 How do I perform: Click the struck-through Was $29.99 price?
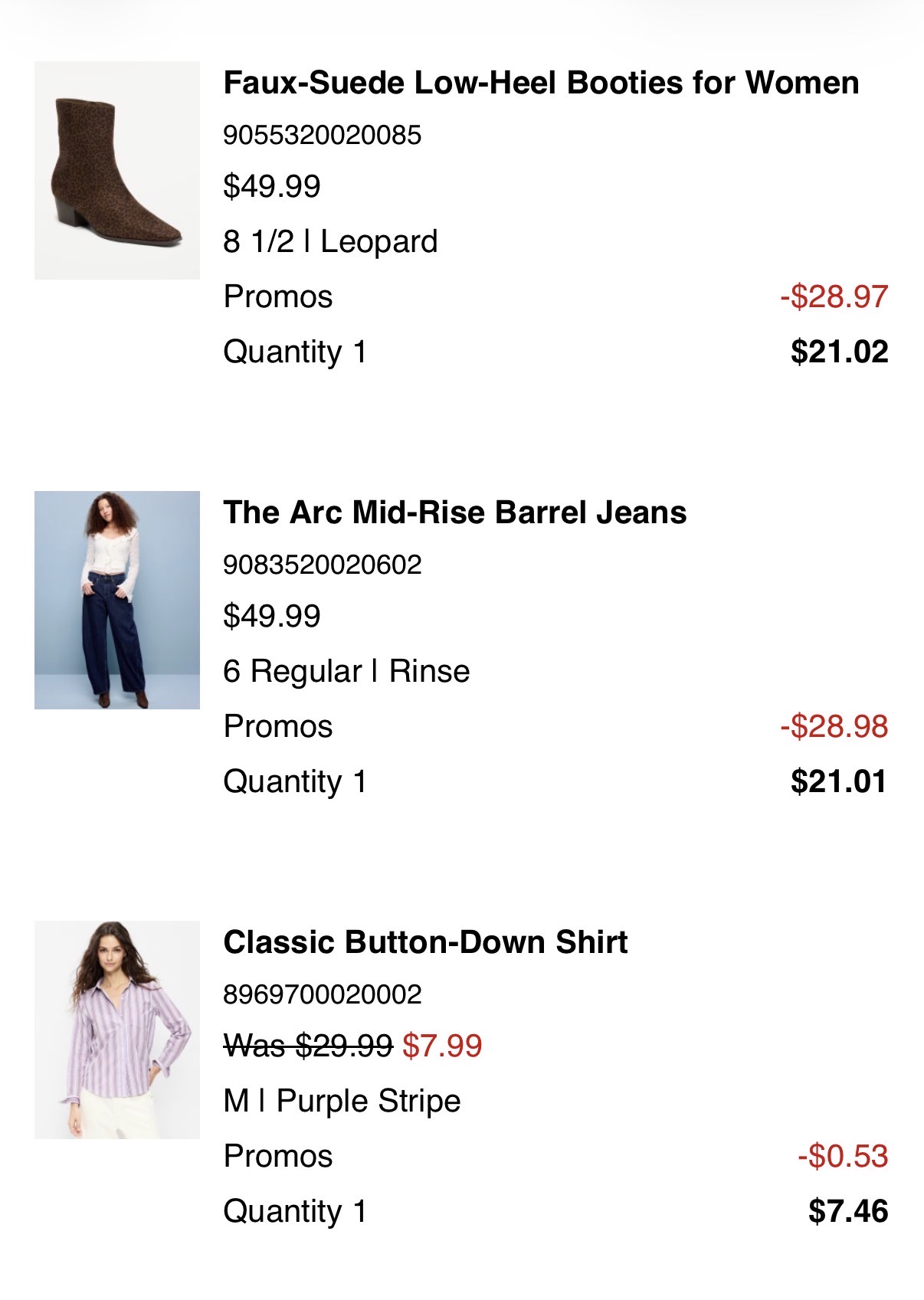[x=308, y=1046]
